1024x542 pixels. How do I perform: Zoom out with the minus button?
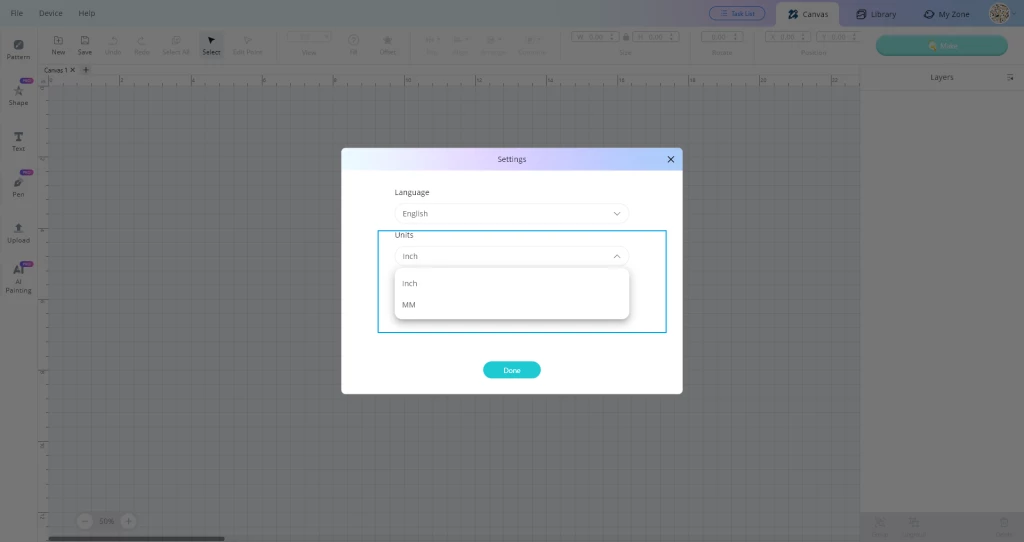click(x=85, y=521)
